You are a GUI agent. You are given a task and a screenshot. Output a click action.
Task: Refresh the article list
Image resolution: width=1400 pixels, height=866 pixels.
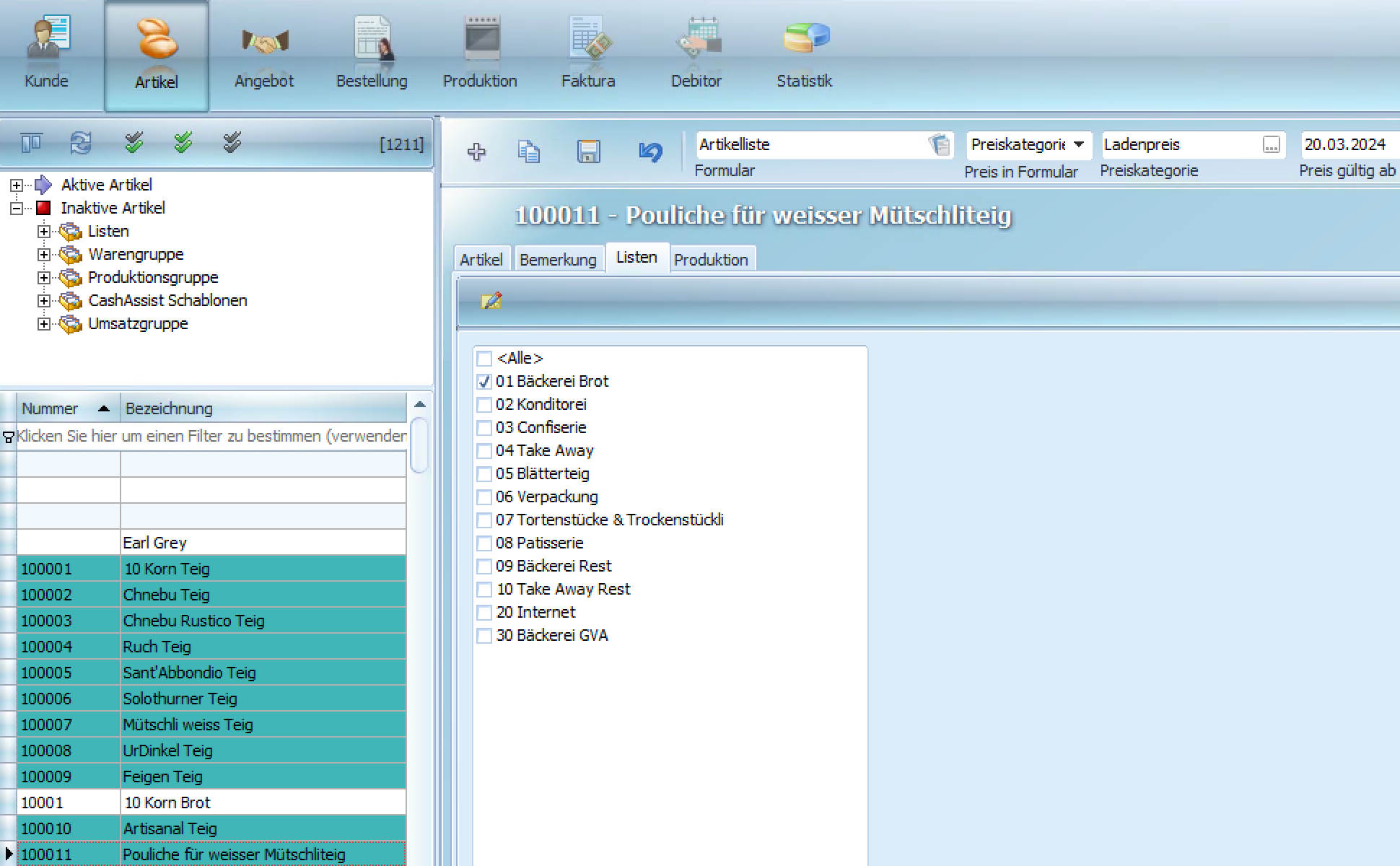point(81,143)
